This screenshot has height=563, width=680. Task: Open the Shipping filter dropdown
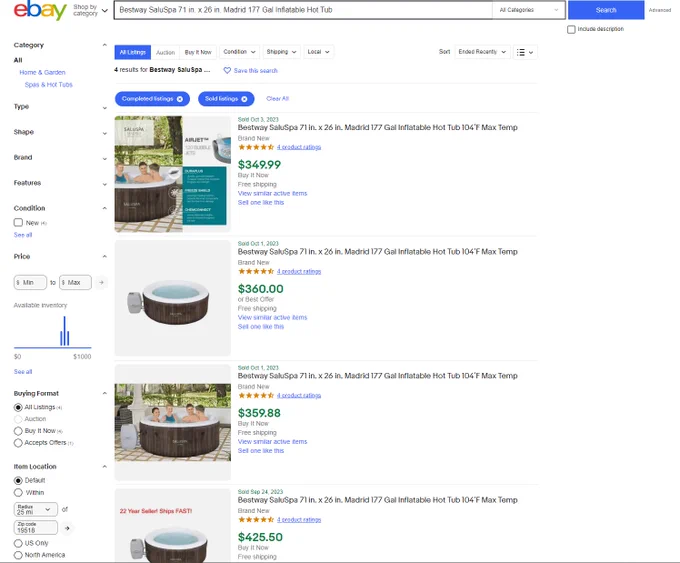tap(281, 52)
